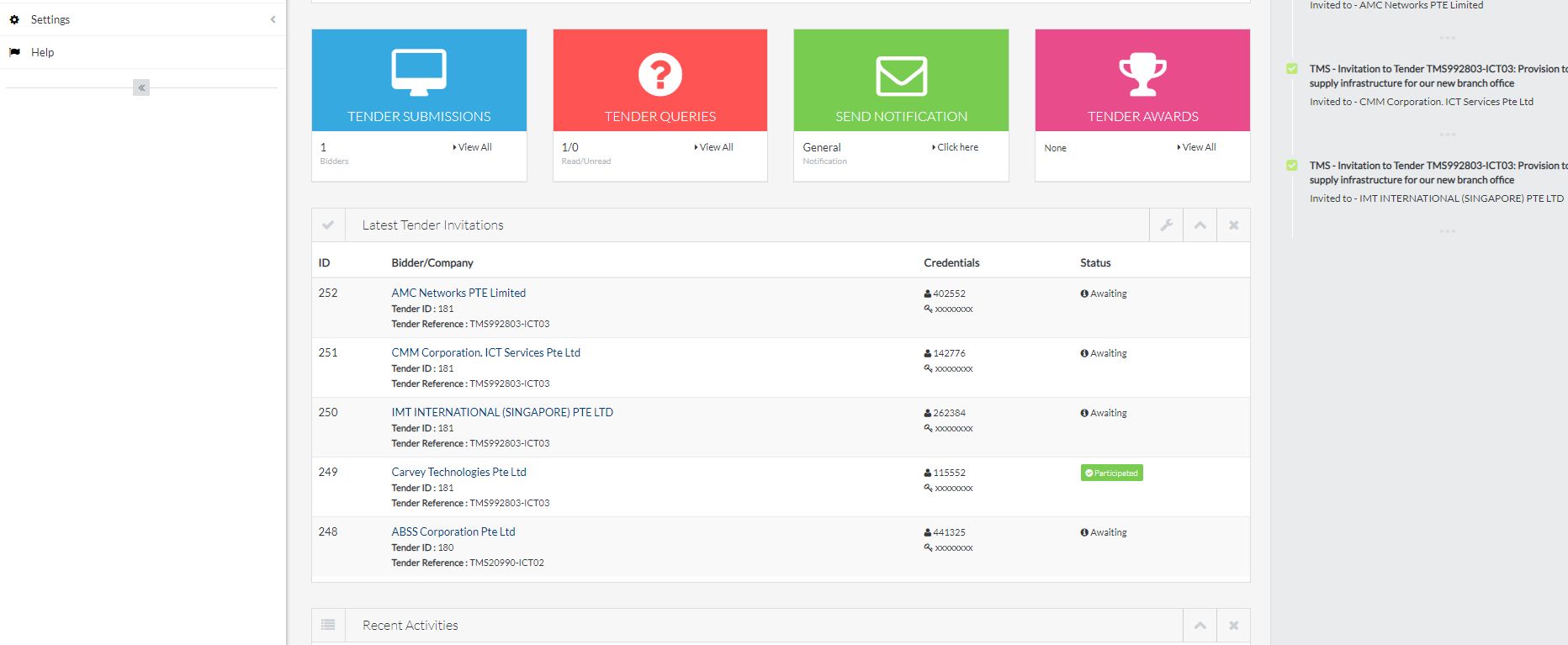The image size is (1568, 645).
Task: Toggle the checkmark on Latest Tender Invitations header
Action: pyautogui.click(x=328, y=225)
